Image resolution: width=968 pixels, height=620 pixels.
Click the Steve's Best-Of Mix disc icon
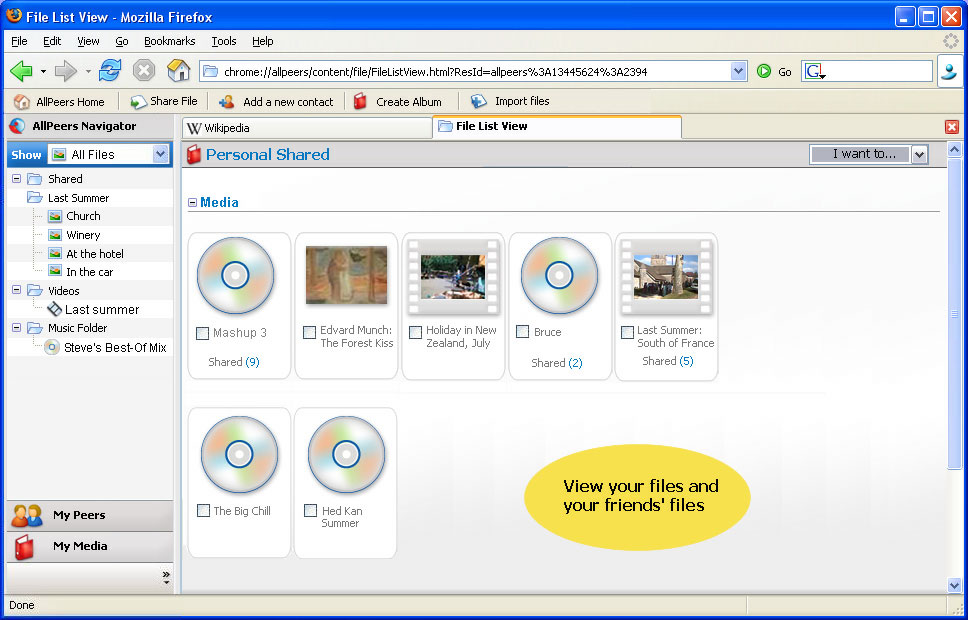point(52,347)
